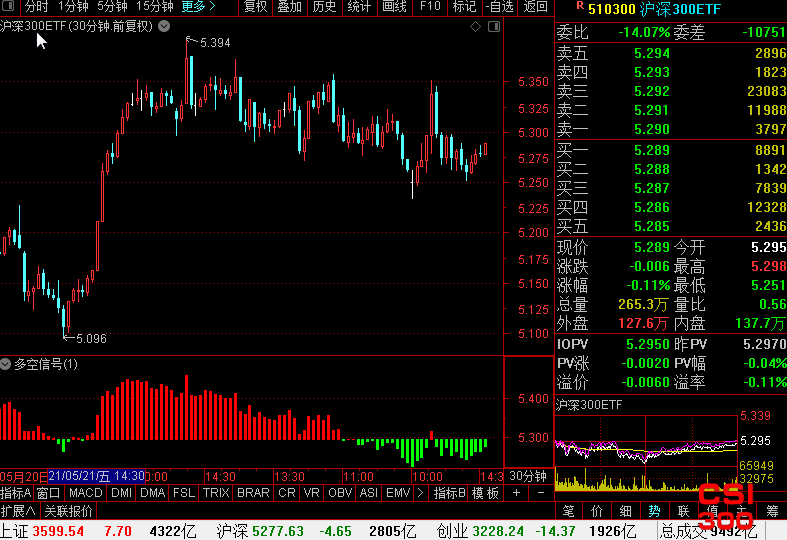
Task: Show more indicators with the > arrow
Action: [x=420, y=493]
